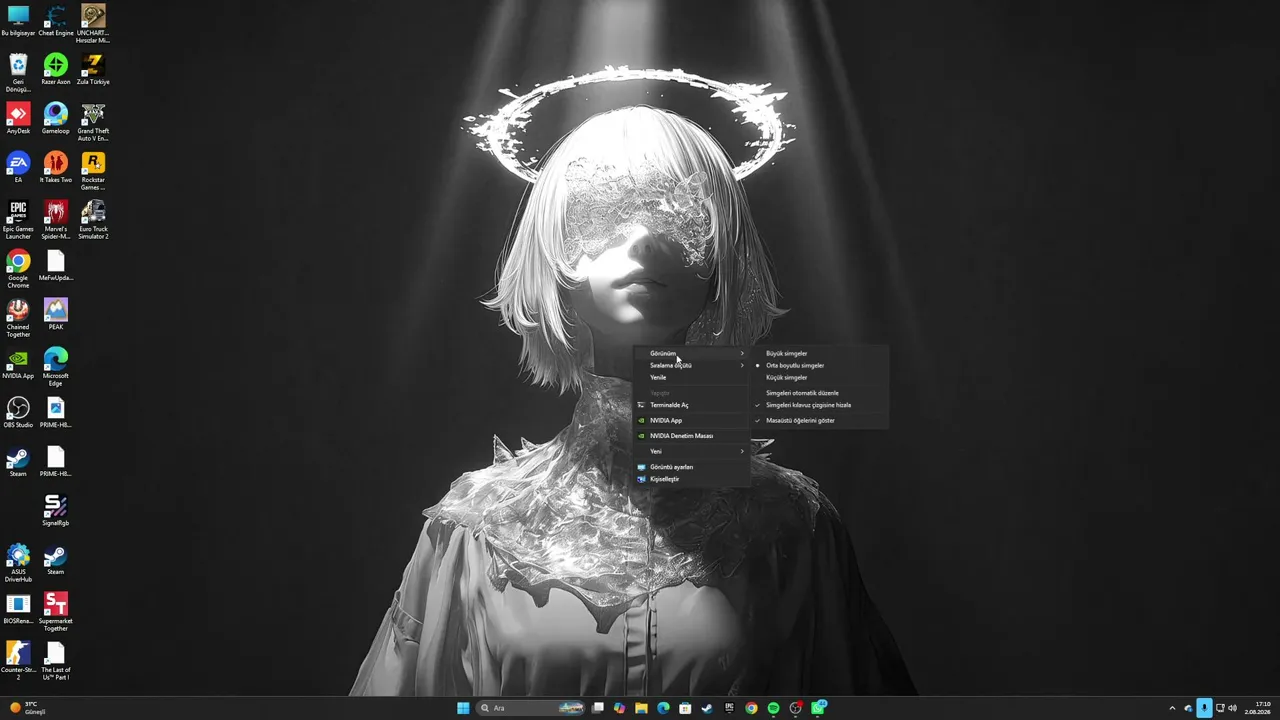
Task: Open Razer Axon desktop shortcut
Action: [56, 69]
